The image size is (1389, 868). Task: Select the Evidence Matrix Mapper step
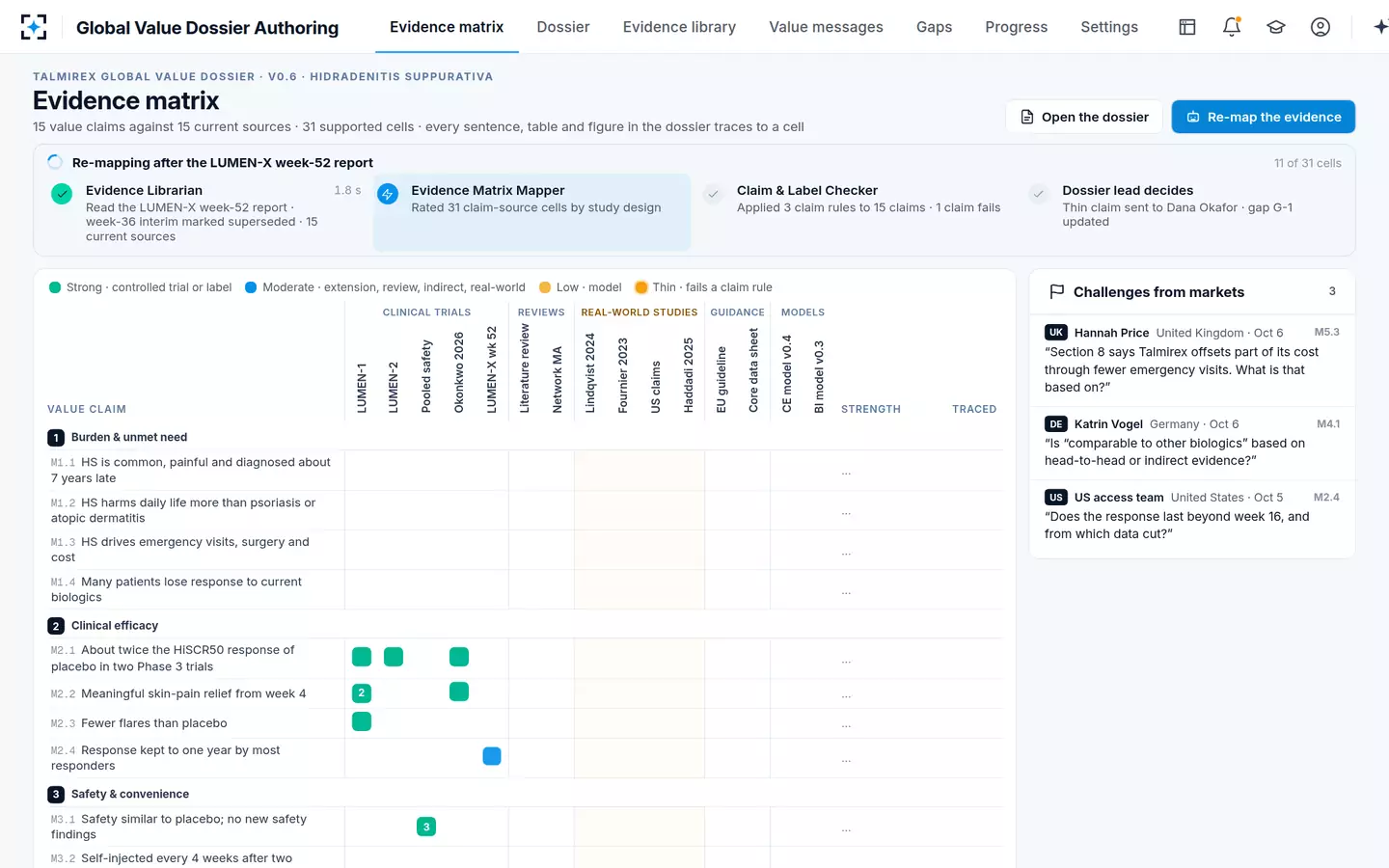531,212
